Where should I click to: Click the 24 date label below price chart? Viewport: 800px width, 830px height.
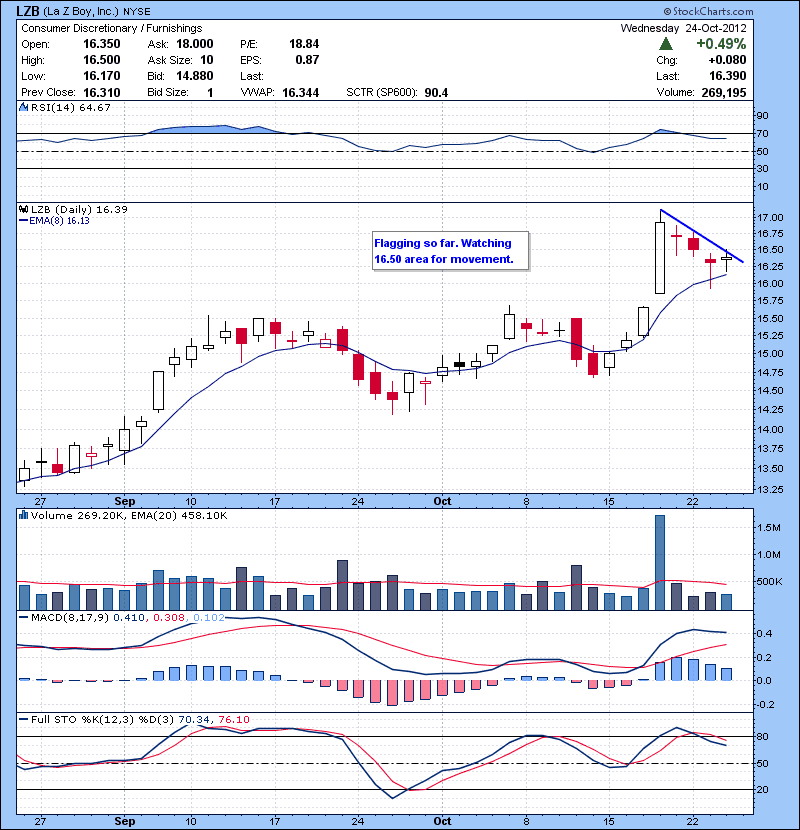coord(358,501)
